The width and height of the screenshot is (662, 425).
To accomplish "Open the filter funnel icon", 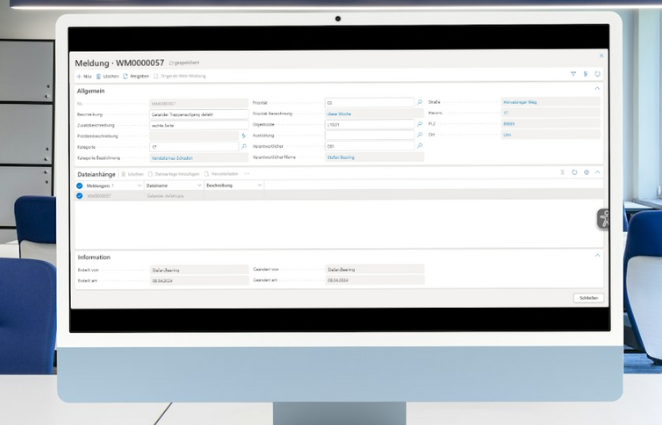I will [x=573, y=74].
